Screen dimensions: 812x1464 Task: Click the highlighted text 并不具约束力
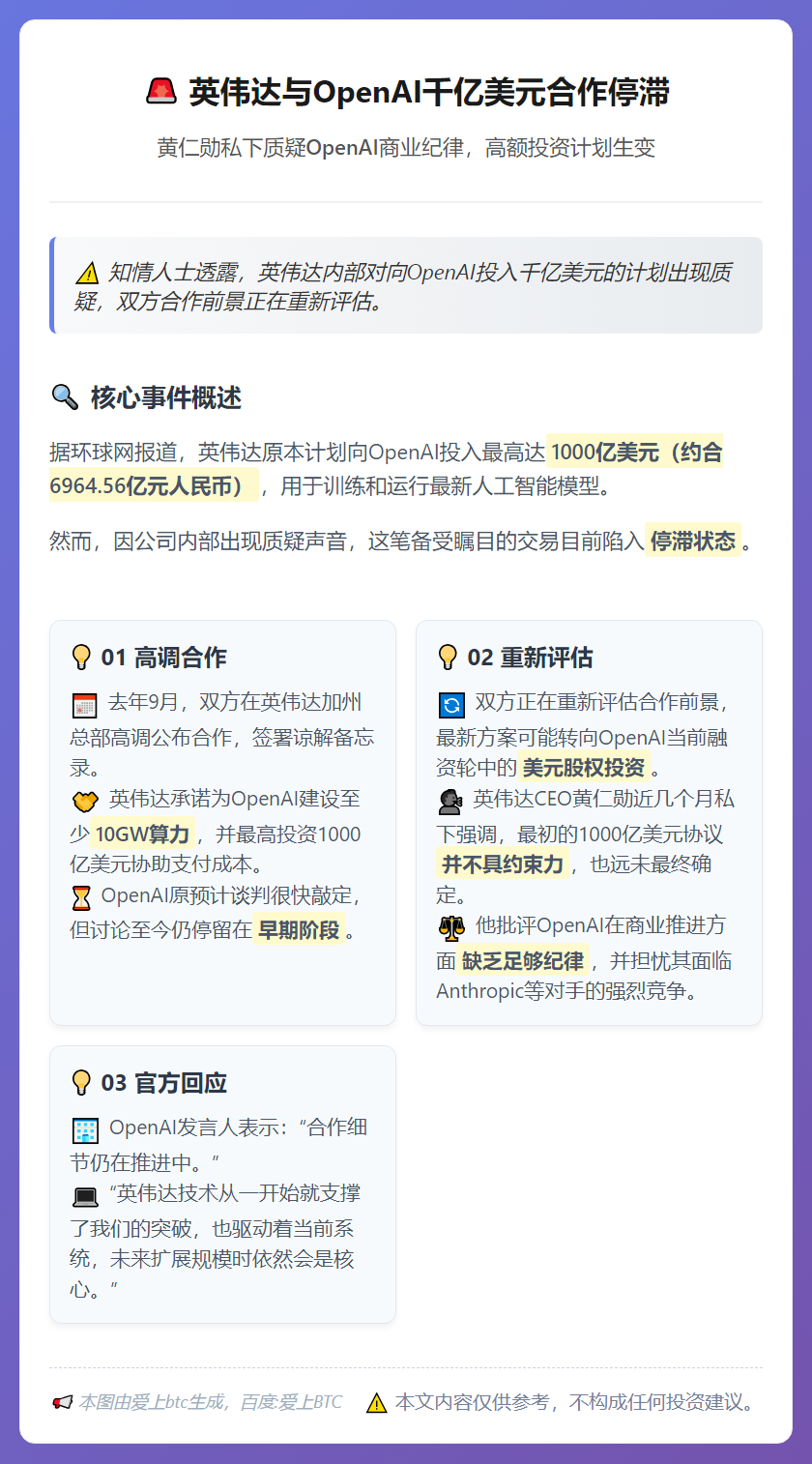(503, 864)
